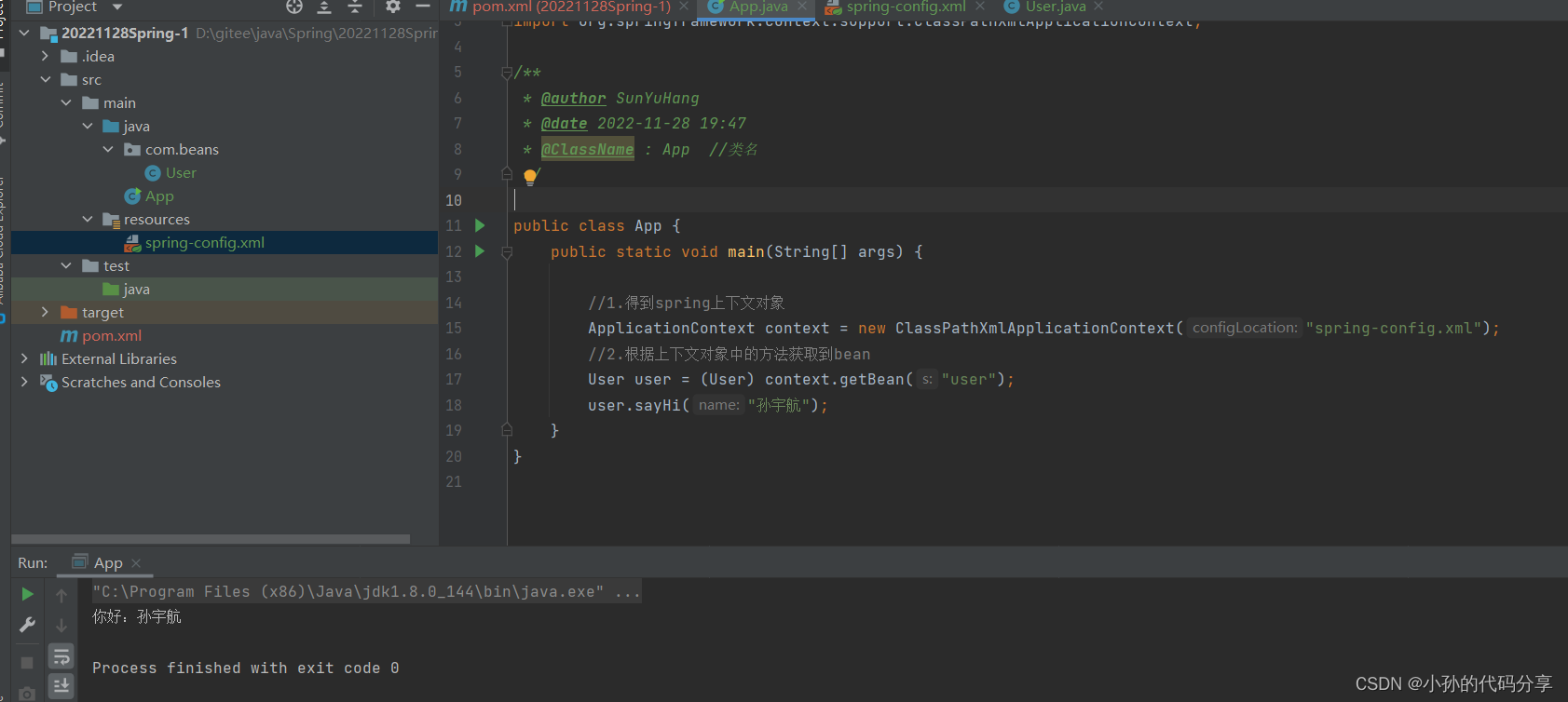Click the @author Javadoc tag
Viewport: 1568px width, 702px height.
point(573,98)
